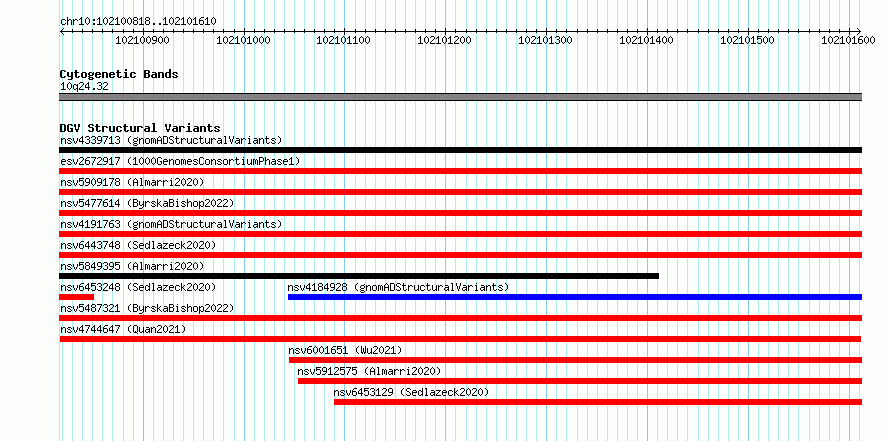Viewport: 890px width, 441px height.
Task: Click the chr10:102100818..102101610 region label
Action: click(138, 22)
